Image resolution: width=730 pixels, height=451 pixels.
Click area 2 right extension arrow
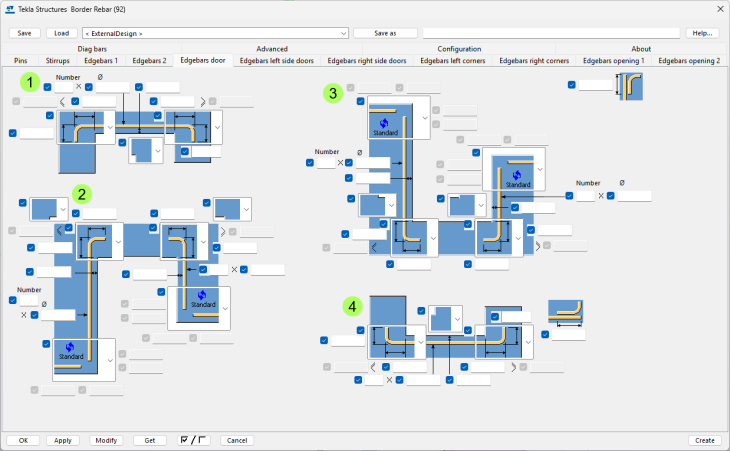pyautogui.click(x=223, y=231)
